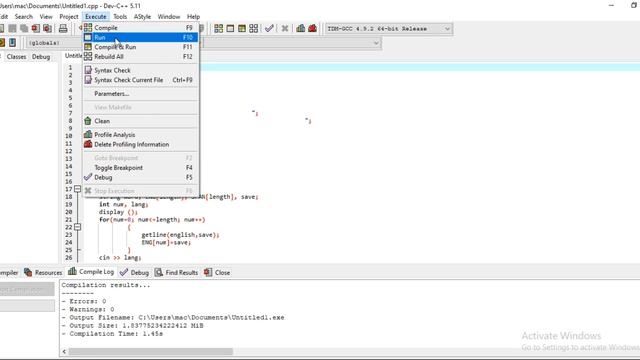This screenshot has width=640, height=360.
Task: Click the Delete Profiling Information toolbar icon
Action: tap(313, 28)
